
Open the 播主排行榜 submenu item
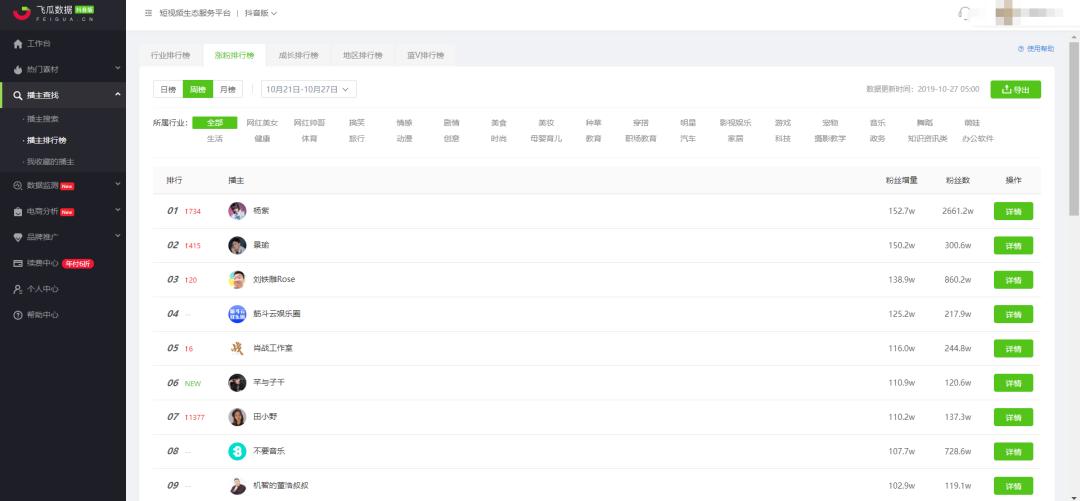click(46, 141)
